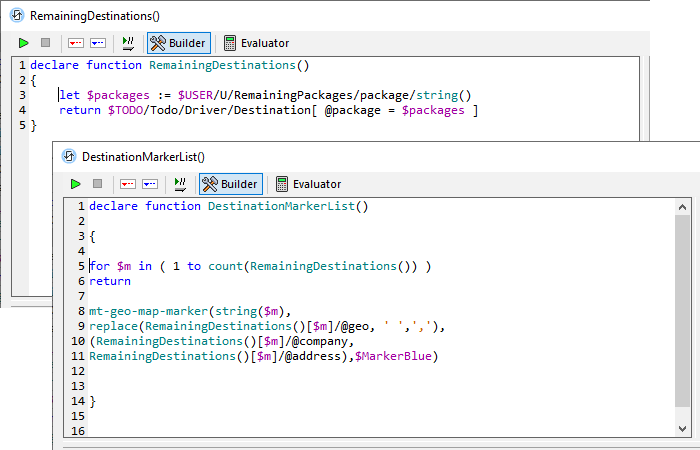Toggle Builder mode in DestinationMarkerList window

231,184
